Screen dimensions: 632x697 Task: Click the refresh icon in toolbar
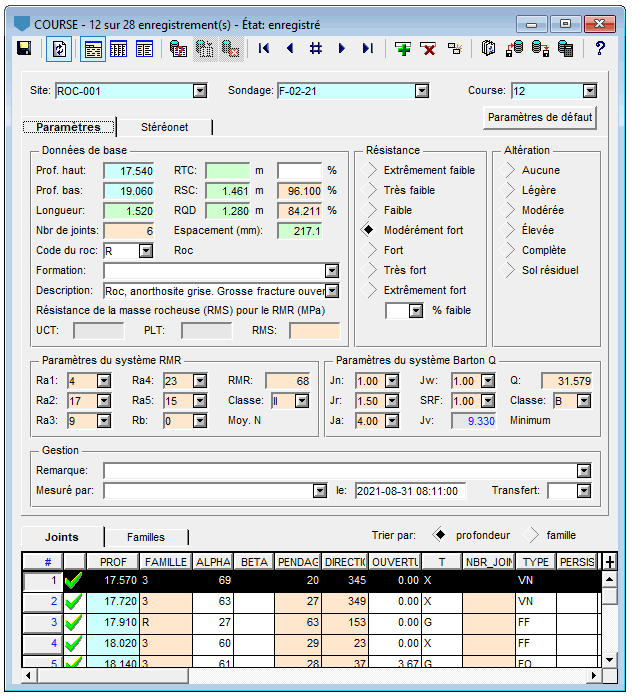(x=60, y=48)
